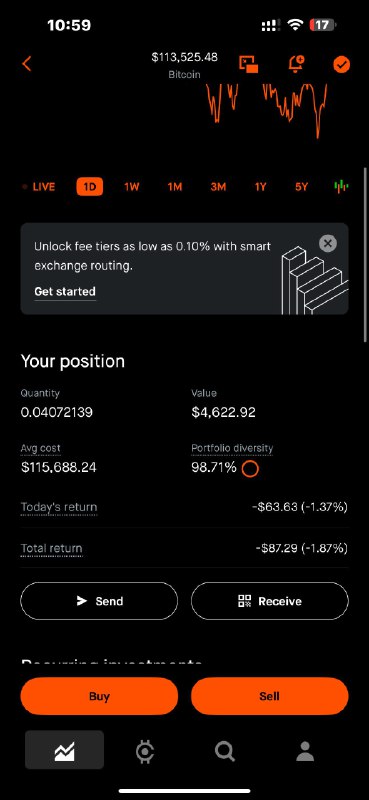Select the 1M chart range
Viewport: 369px width, 800px height.
175,187
